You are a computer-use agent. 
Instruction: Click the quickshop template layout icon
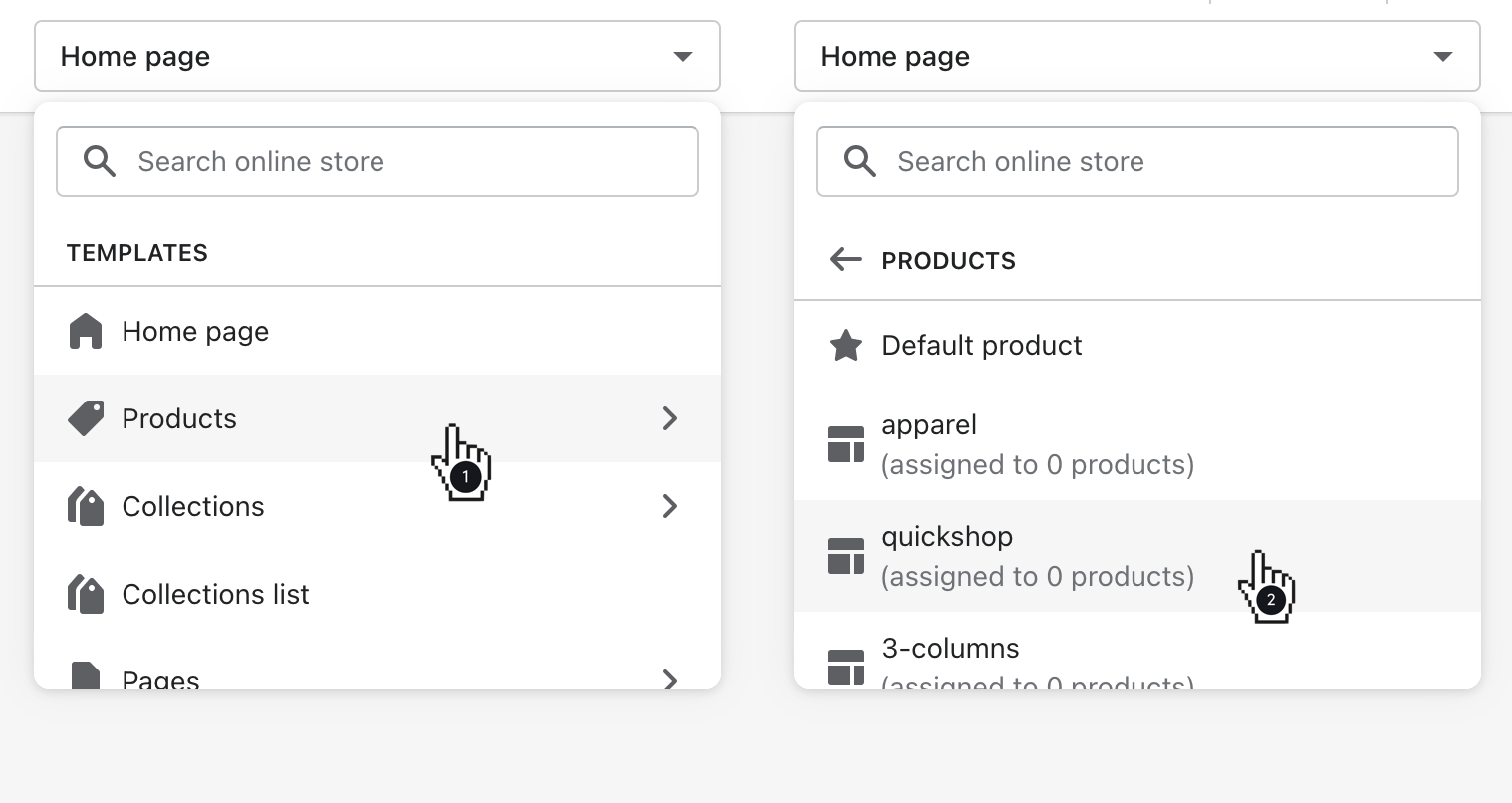[846, 556]
